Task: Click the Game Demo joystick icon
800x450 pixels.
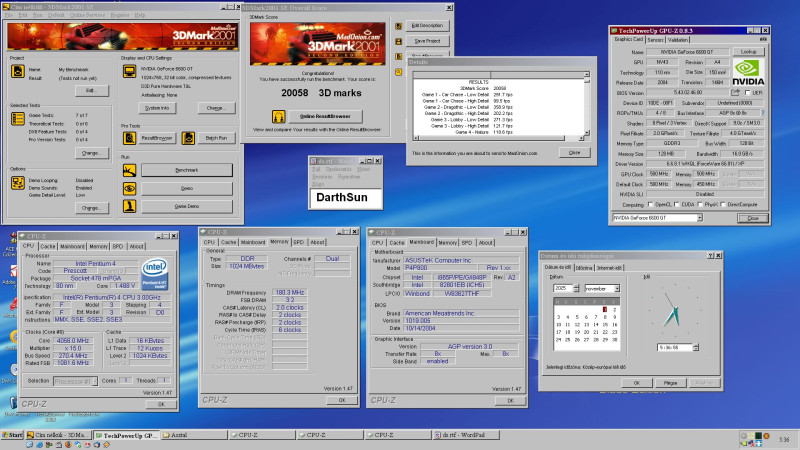Action: coord(130,205)
